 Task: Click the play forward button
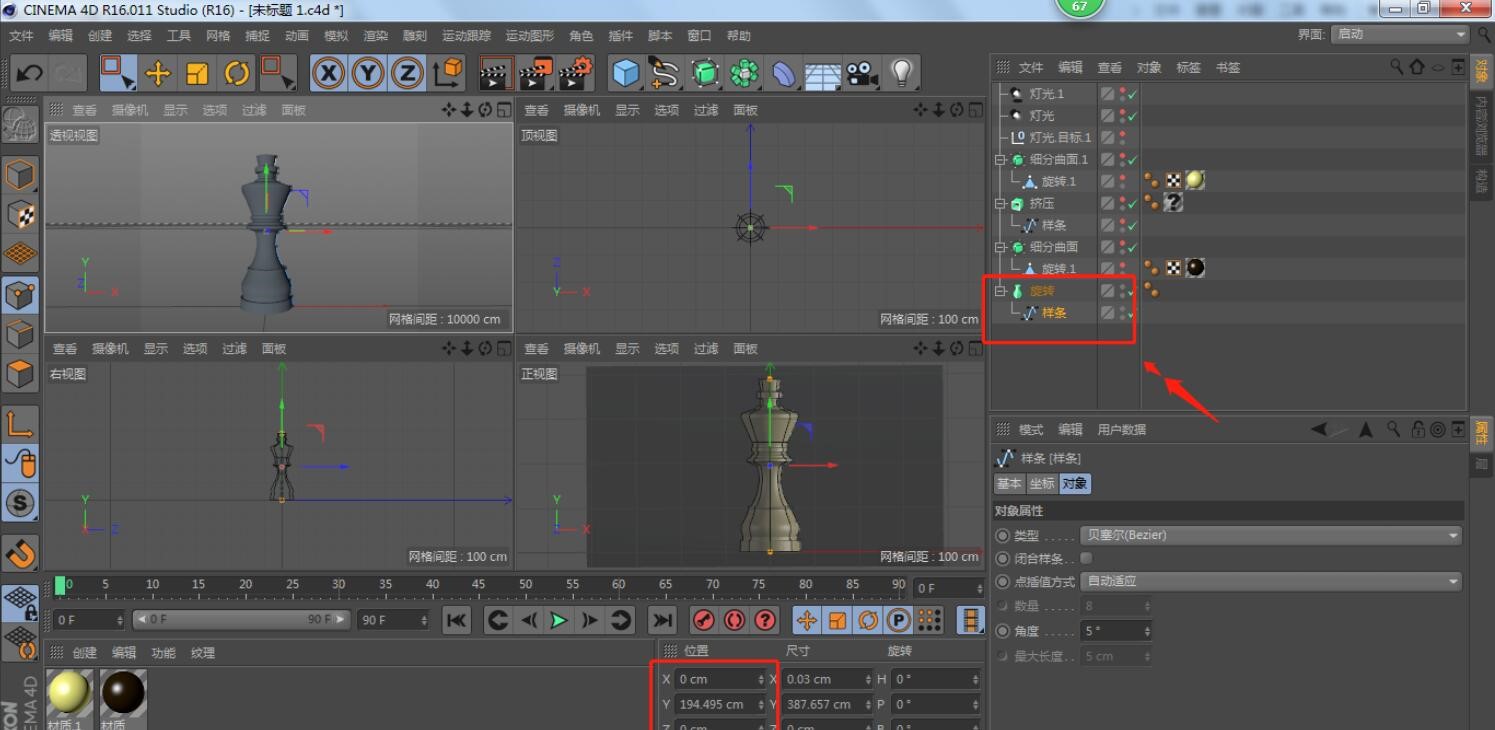(559, 620)
